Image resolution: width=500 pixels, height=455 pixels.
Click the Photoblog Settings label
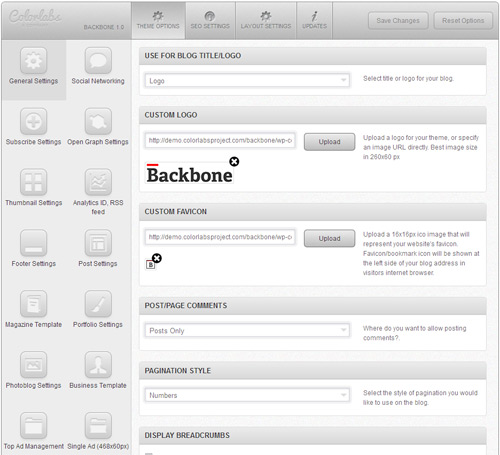click(33, 385)
